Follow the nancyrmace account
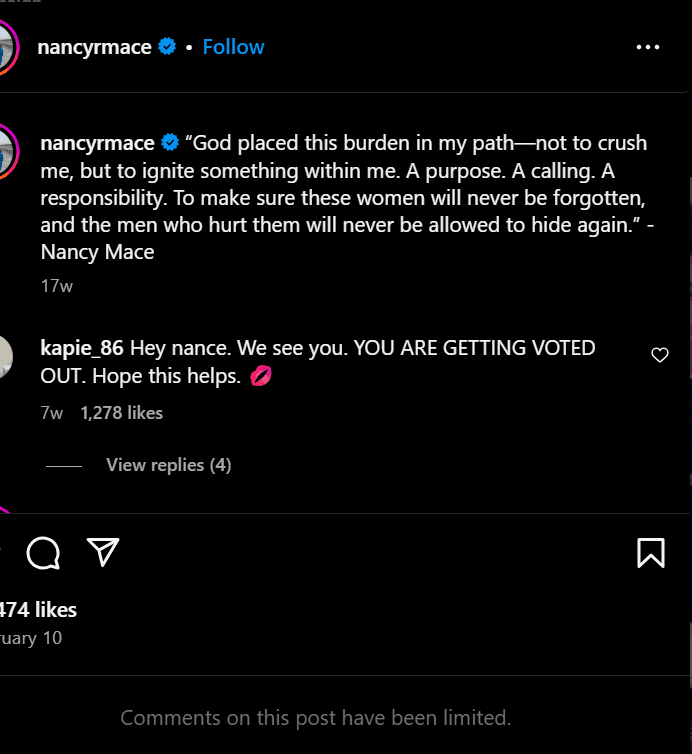692x754 pixels. [233, 47]
